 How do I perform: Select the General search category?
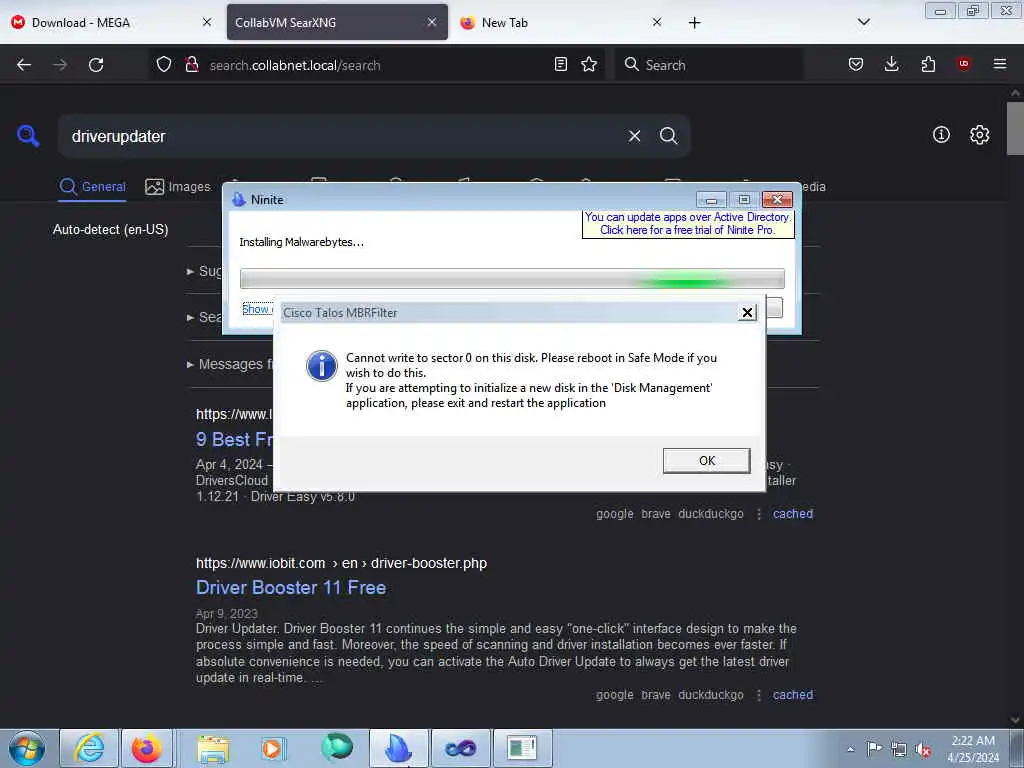tap(93, 187)
